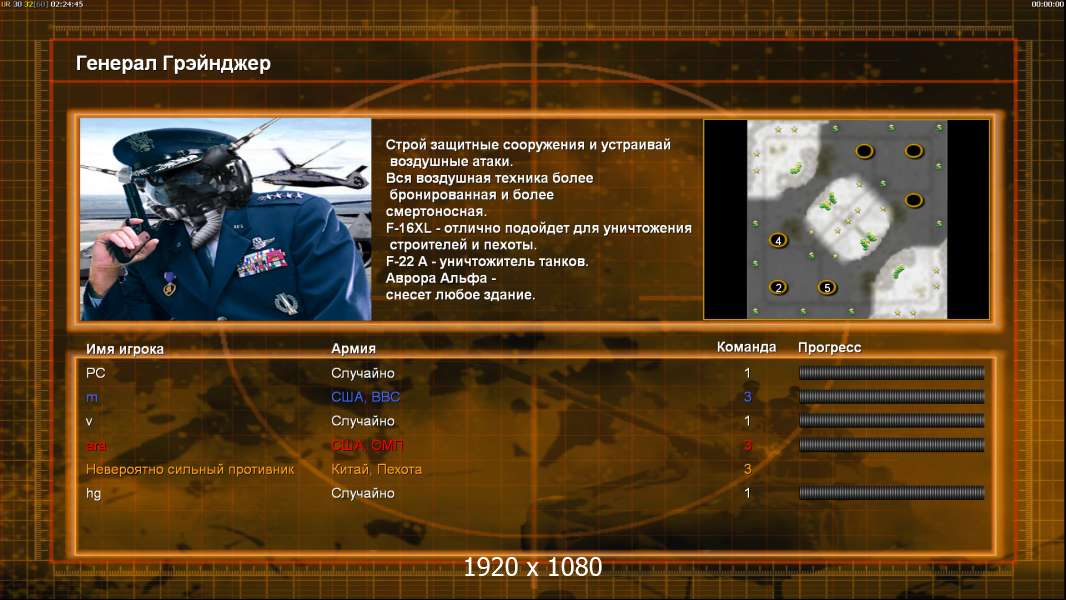1066x600 pixels.
Task: Click the progress bar in the red США, СМП row
Action: tap(891, 445)
